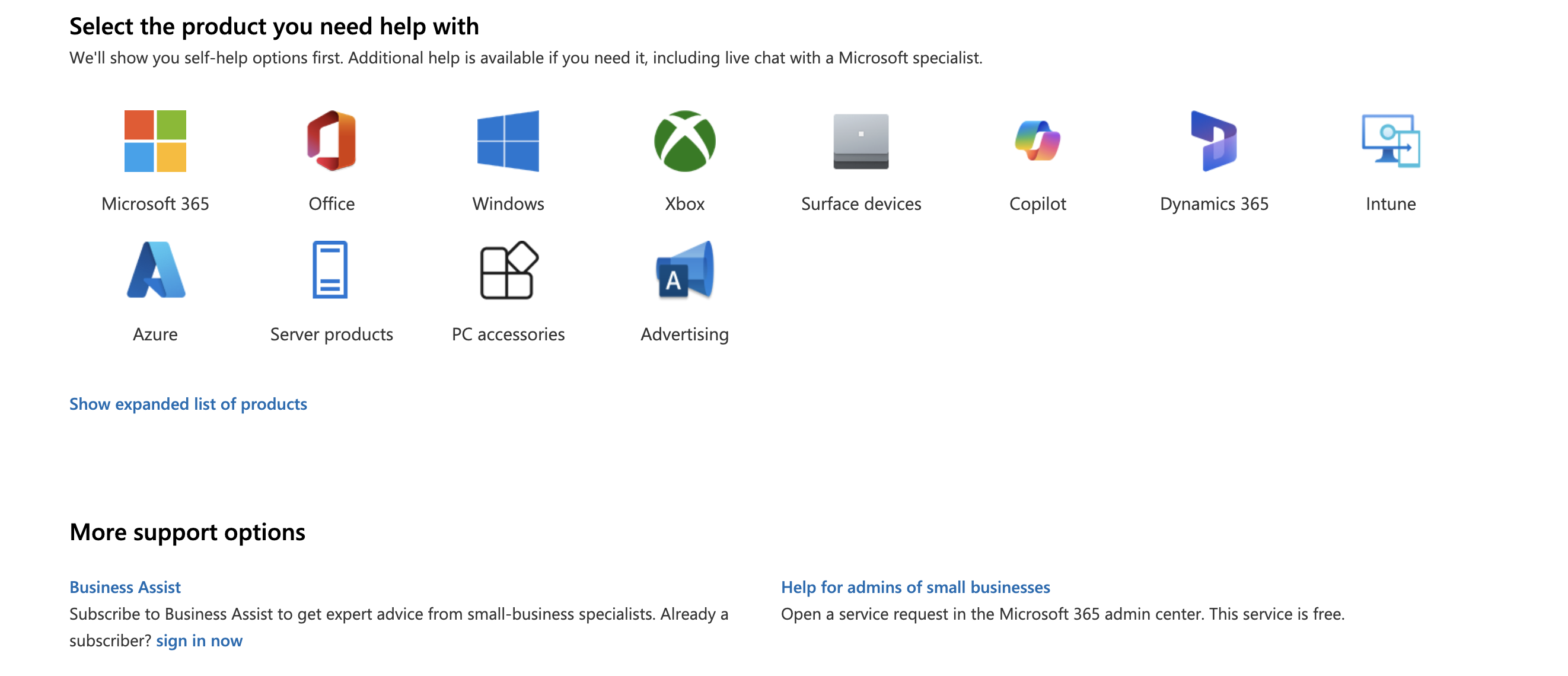This screenshot has height=676, width=1568.
Task: Open the Business Assist link
Action: pos(125,587)
